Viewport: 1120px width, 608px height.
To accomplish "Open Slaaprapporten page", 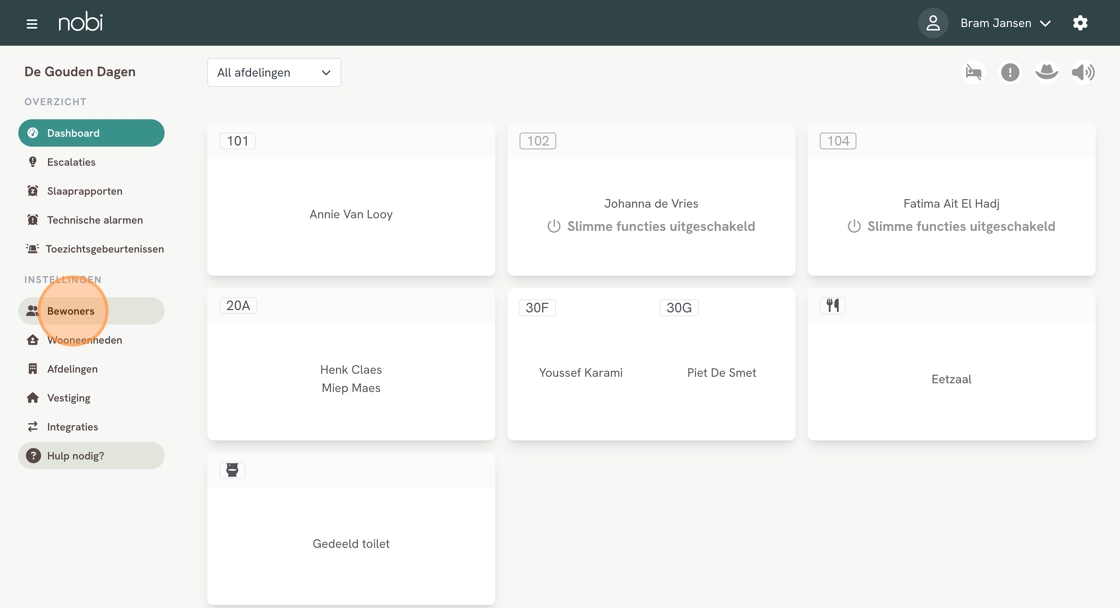I will (x=84, y=191).
